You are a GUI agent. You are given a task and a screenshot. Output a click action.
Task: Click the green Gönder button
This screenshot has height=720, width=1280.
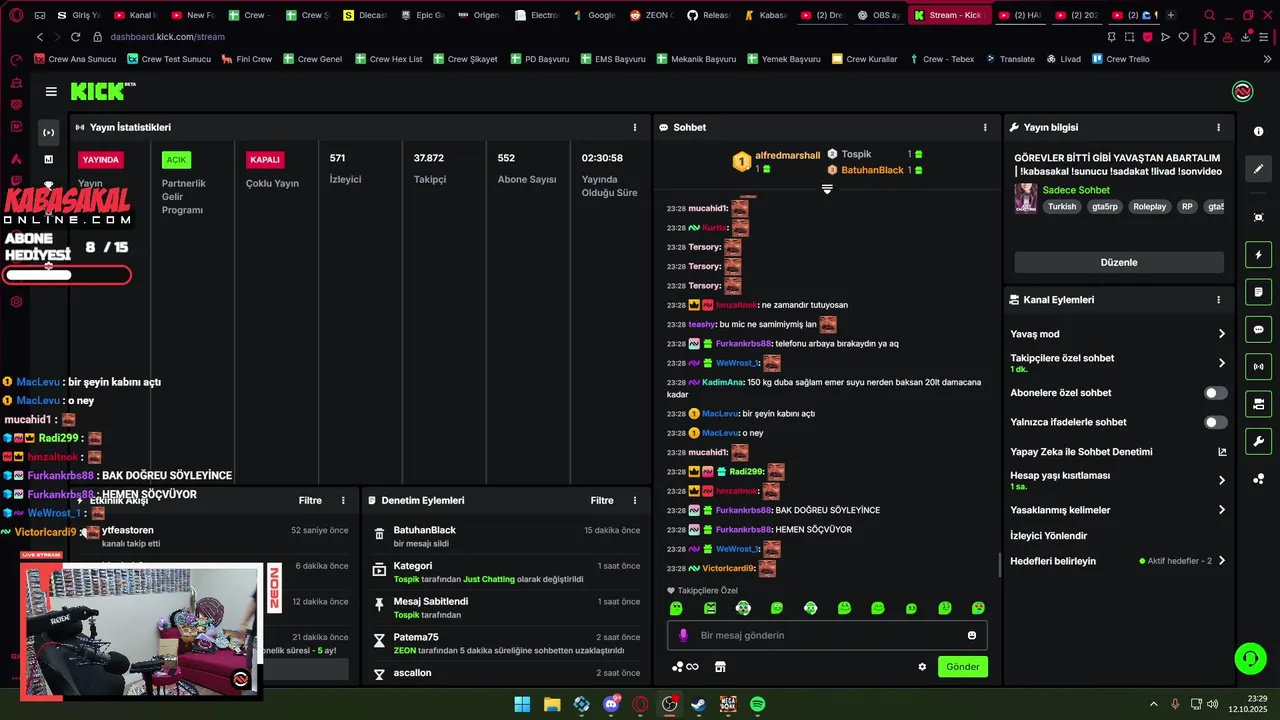pyautogui.click(x=963, y=667)
